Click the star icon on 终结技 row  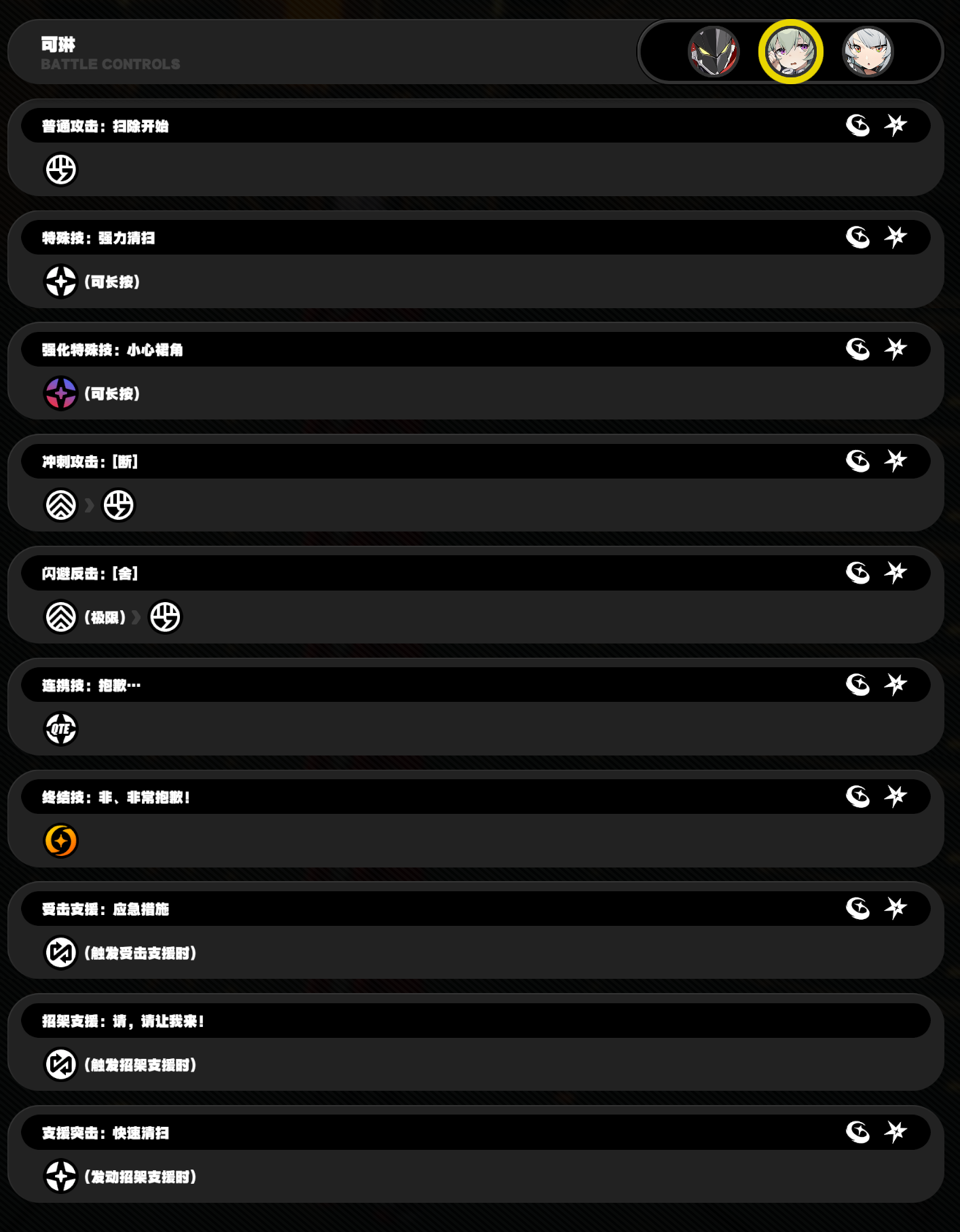(x=896, y=796)
